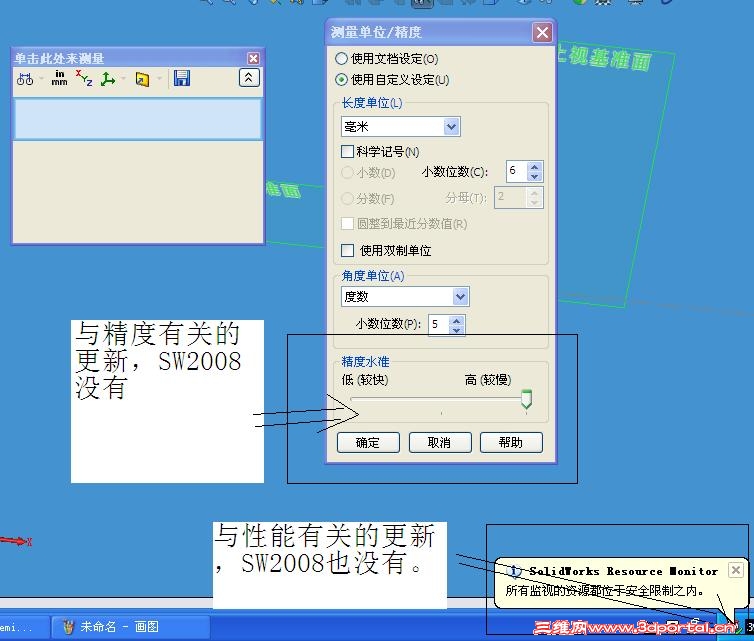Decrease angle 小数位数(P) with down arrow
Image resolution: width=754 pixels, height=641 pixels.
coord(456,330)
